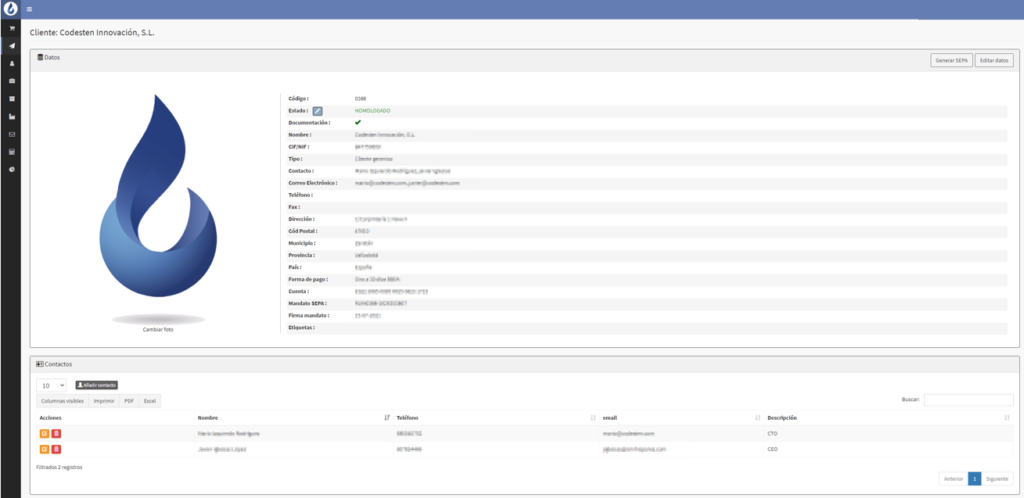Image resolution: width=1024 pixels, height=498 pixels.
Task: Open the shopping cart sidebar section
Action: pyautogui.click(x=12, y=28)
